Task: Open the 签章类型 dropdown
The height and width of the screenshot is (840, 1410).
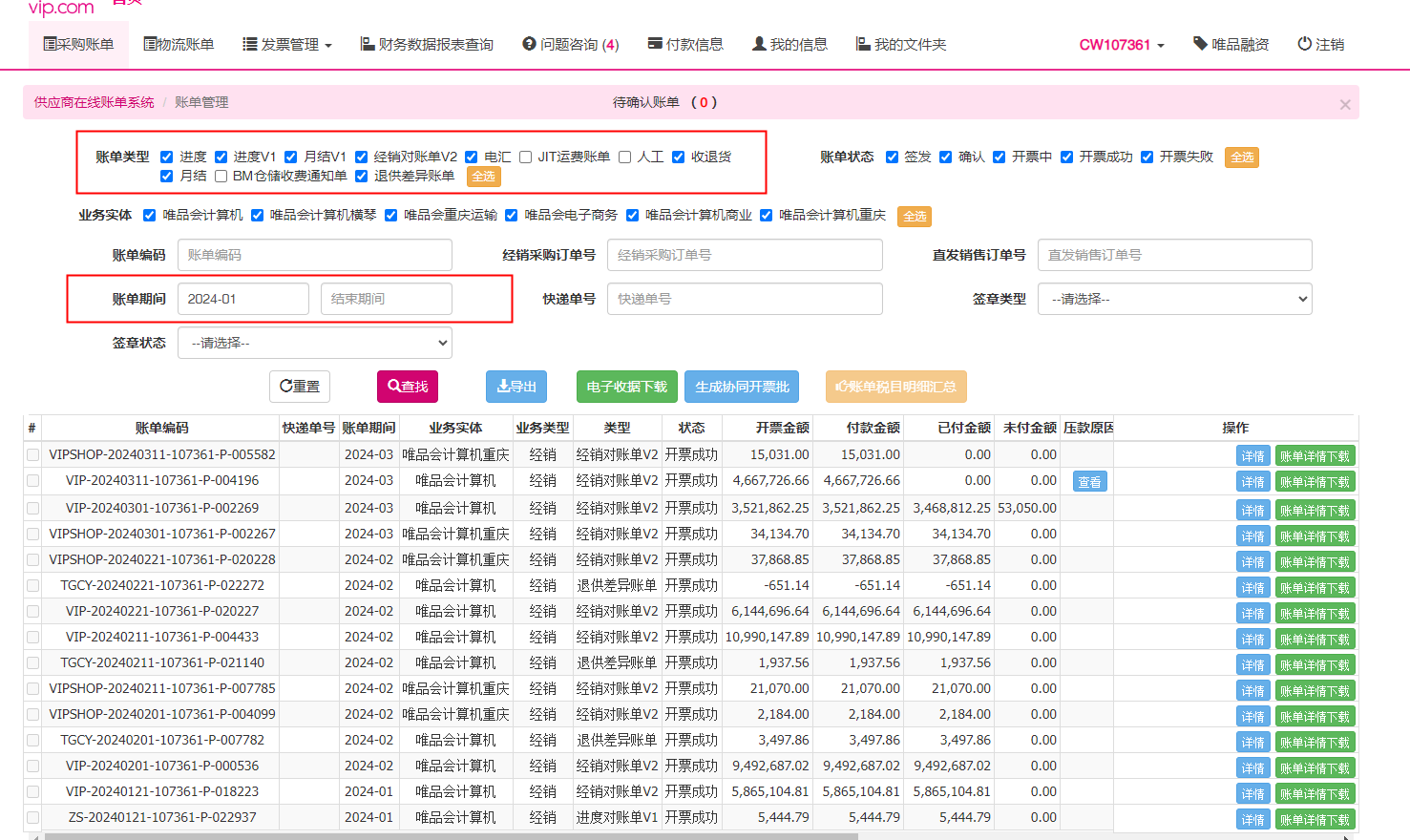Action: (x=1174, y=299)
